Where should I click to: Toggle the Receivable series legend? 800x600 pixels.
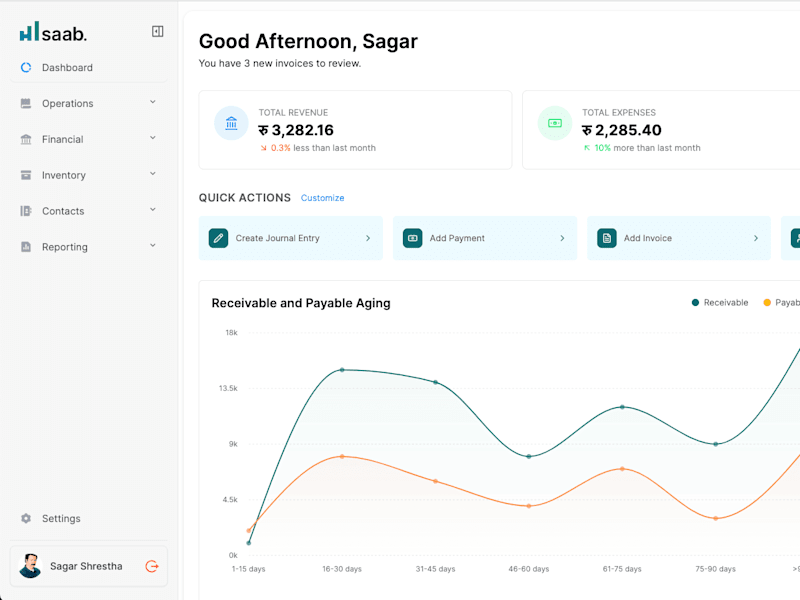tap(720, 303)
